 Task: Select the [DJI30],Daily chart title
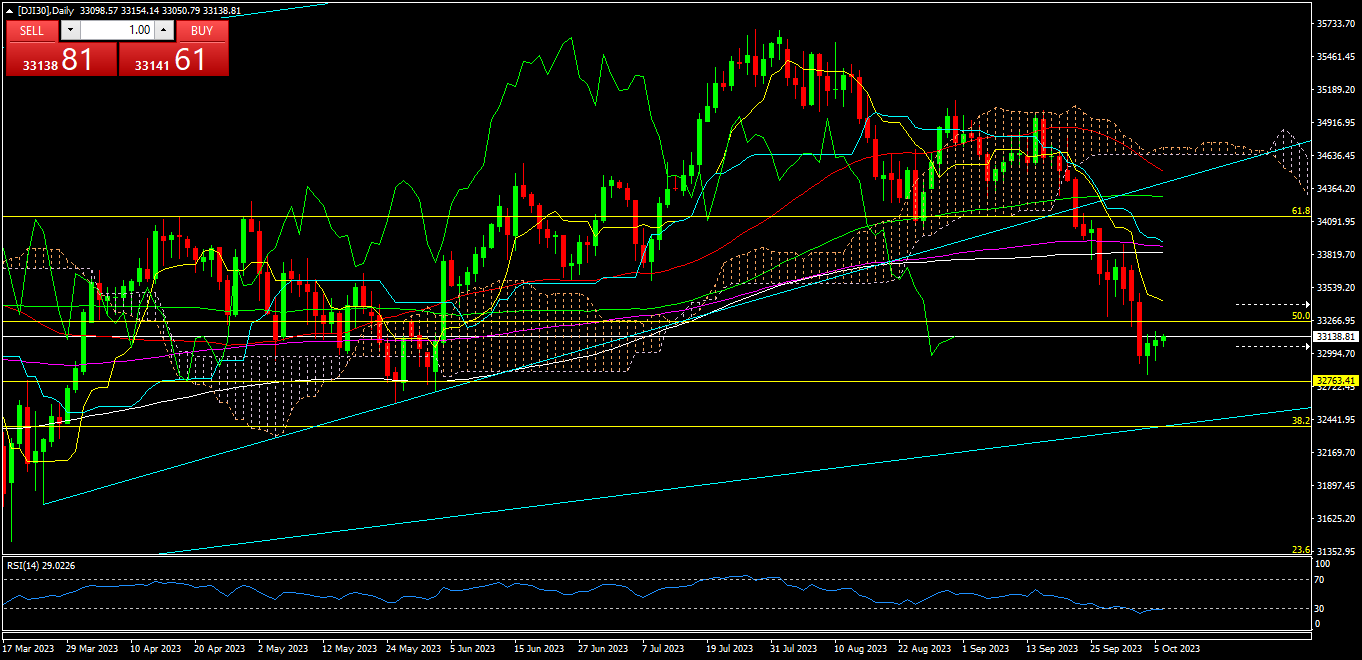(60, 10)
